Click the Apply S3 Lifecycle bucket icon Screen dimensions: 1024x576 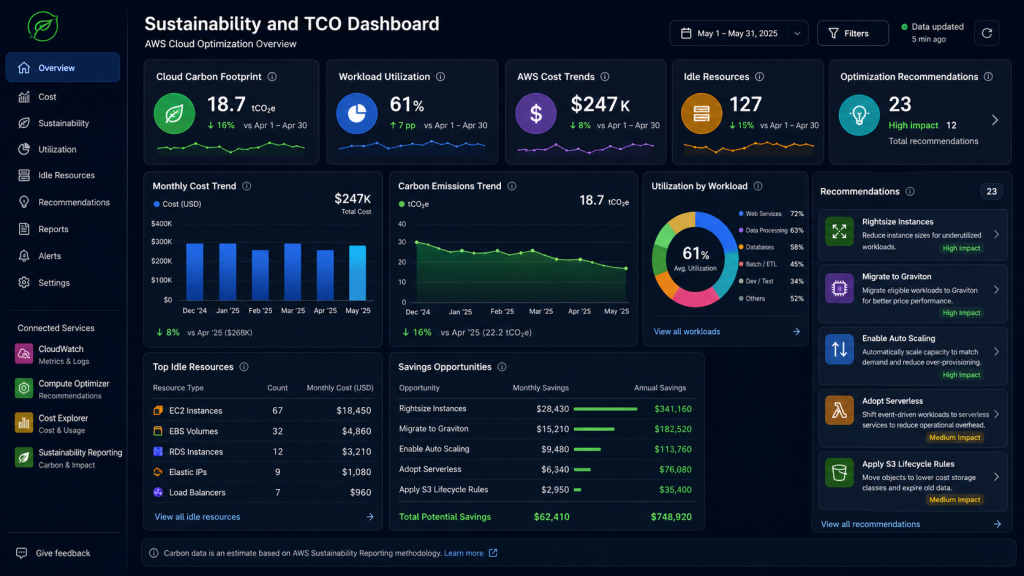coord(839,472)
